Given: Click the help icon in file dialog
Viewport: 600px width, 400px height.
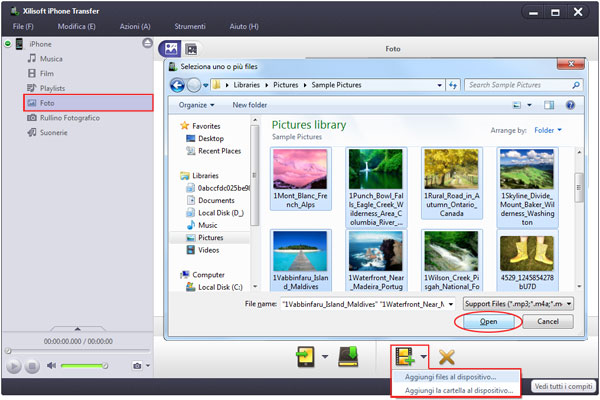Looking at the screenshot, I should [x=569, y=104].
